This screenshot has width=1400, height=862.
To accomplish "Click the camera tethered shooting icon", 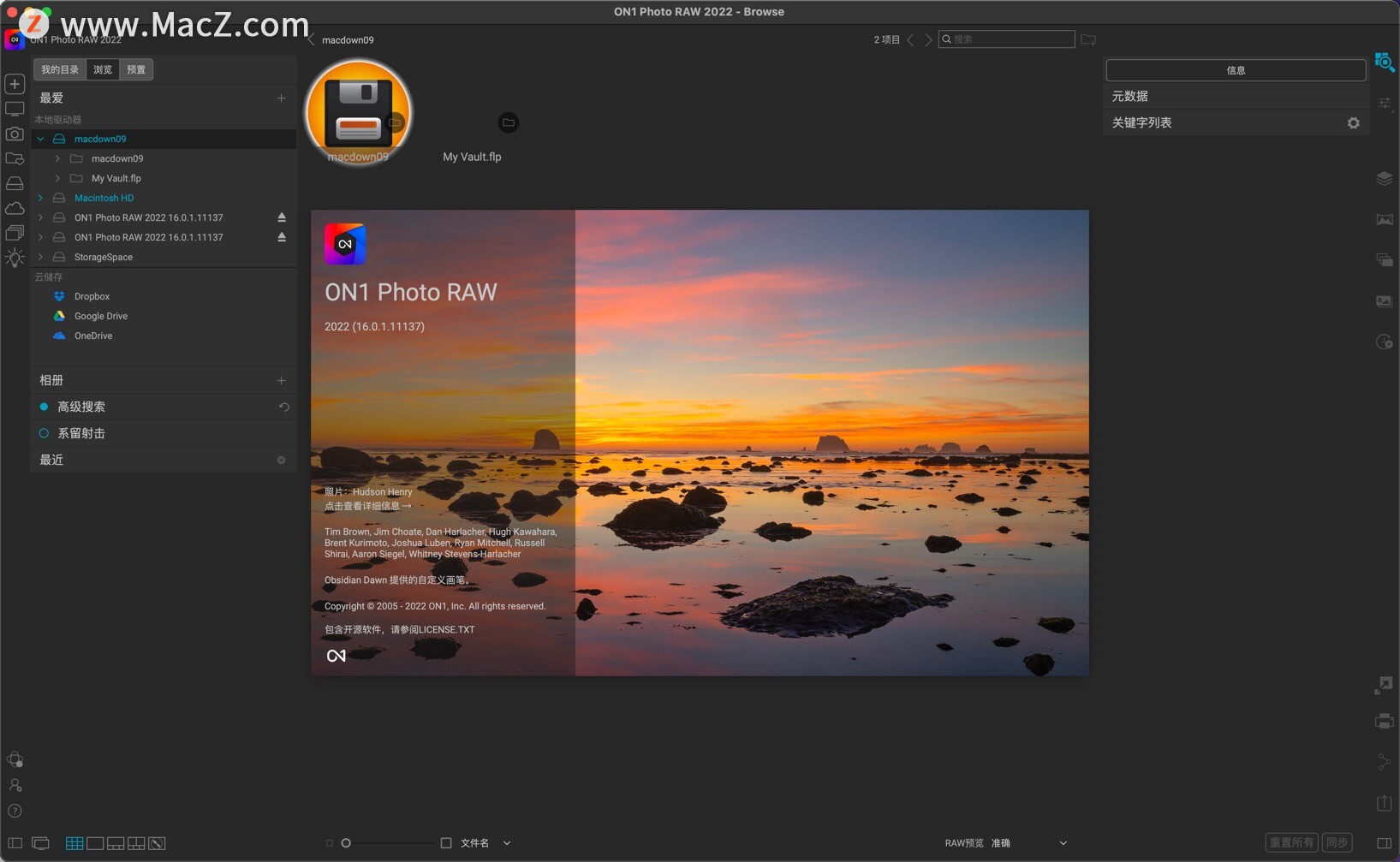I will tap(15, 134).
